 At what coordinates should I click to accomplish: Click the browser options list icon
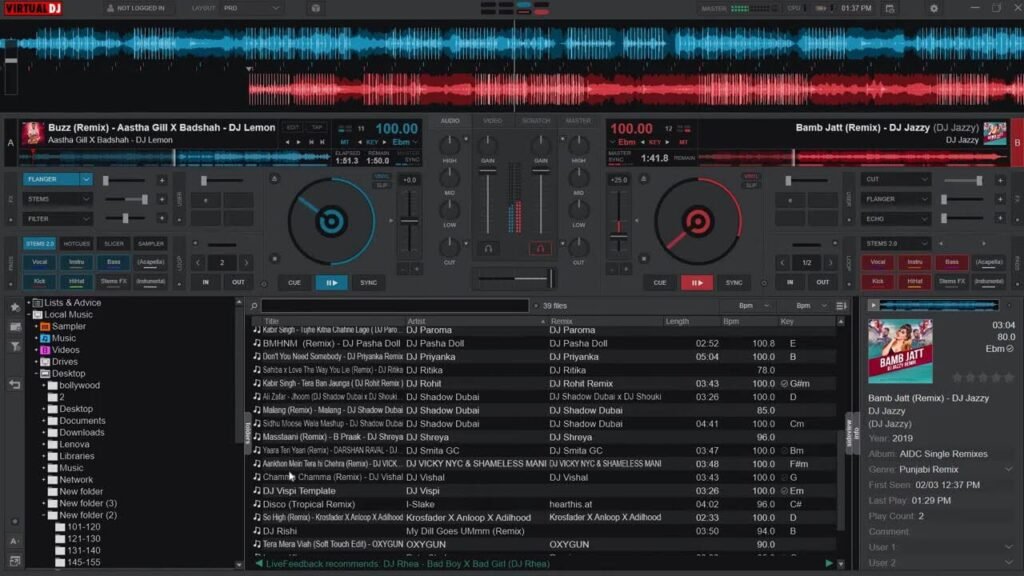[841, 306]
